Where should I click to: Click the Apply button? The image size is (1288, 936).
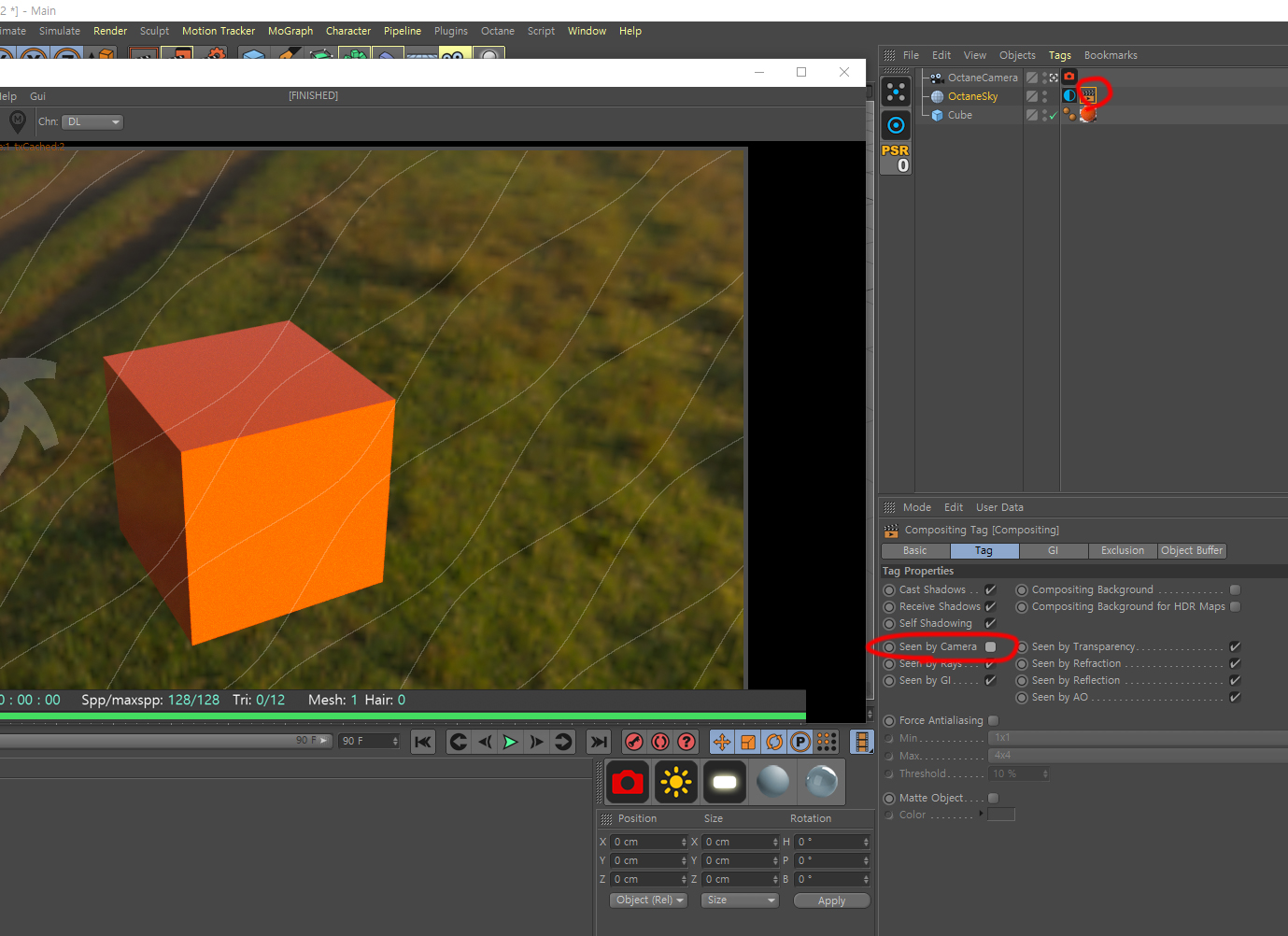click(831, 901)
